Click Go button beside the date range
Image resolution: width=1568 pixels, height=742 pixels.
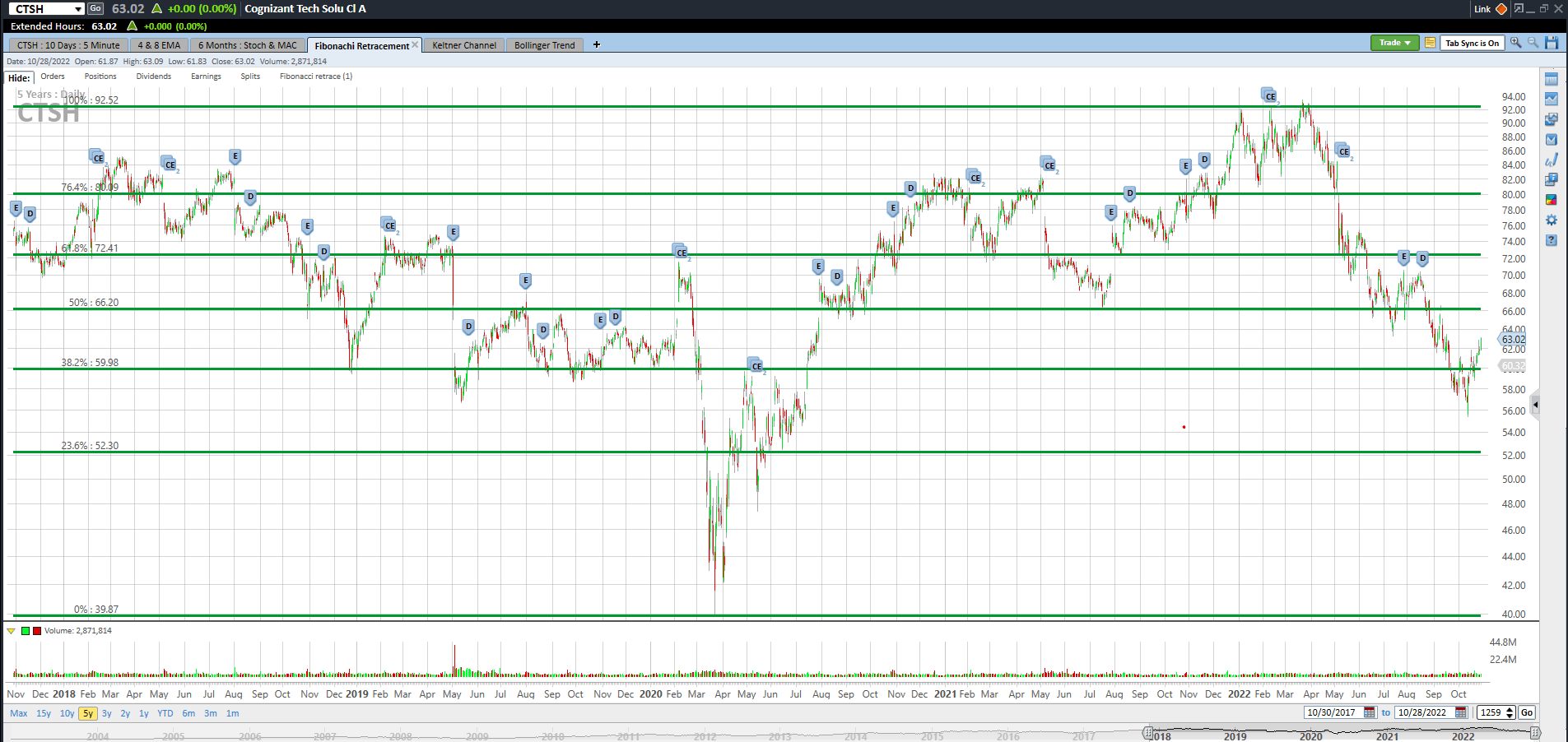pos(1527,712)
